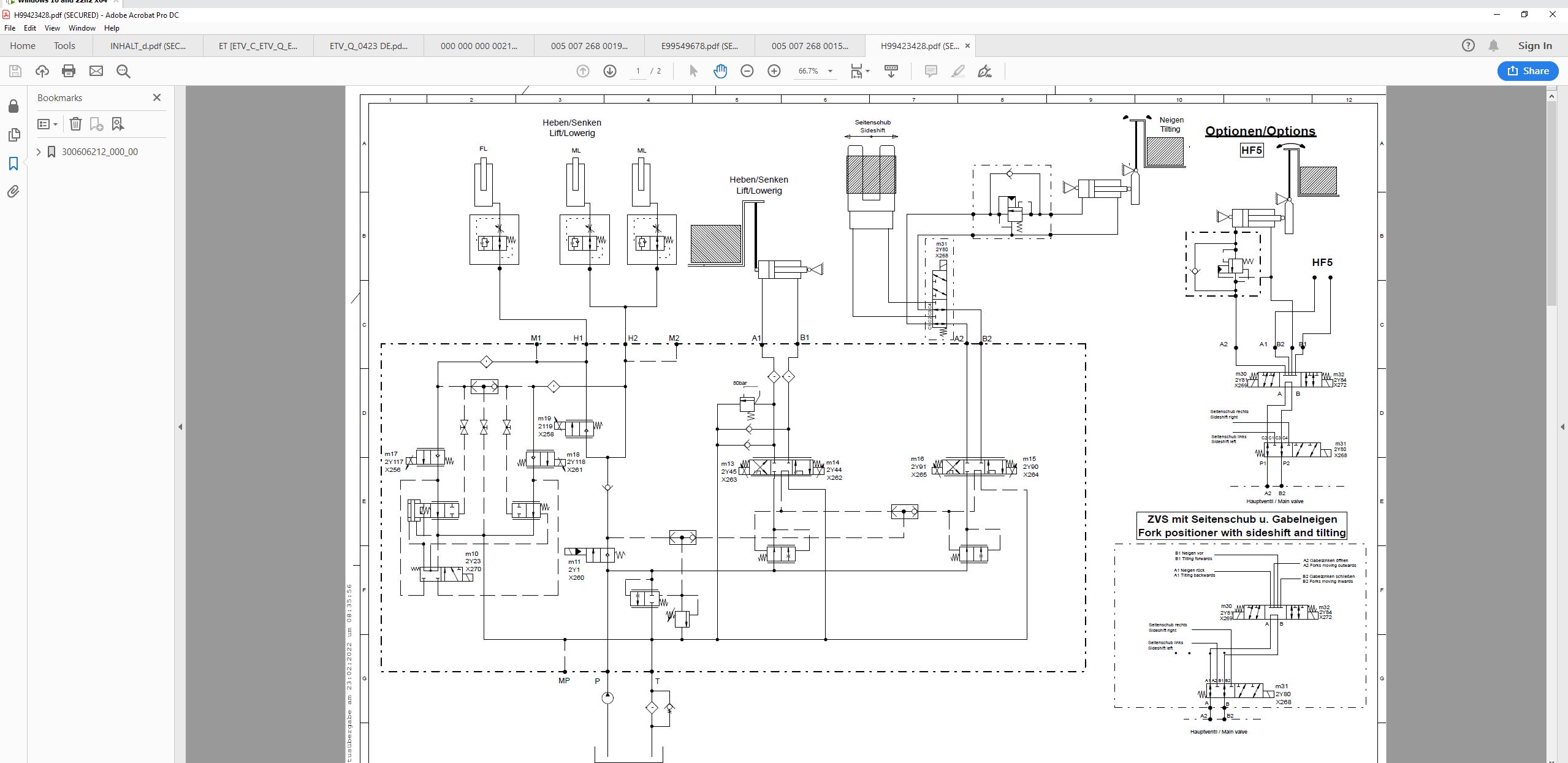Select the arrow Selection tool

tap(693, 71)
